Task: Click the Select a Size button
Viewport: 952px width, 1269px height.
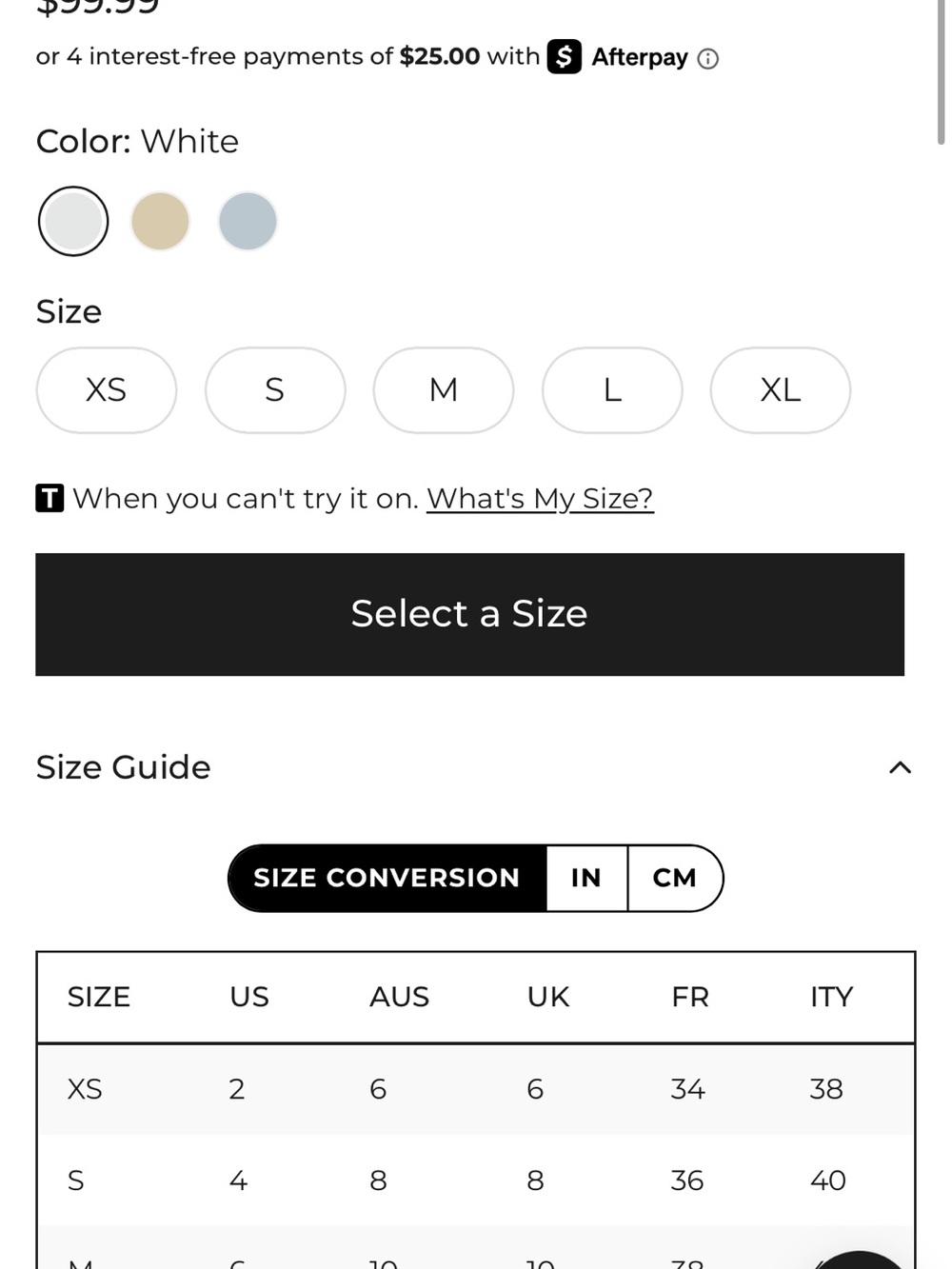Action: 469,614
